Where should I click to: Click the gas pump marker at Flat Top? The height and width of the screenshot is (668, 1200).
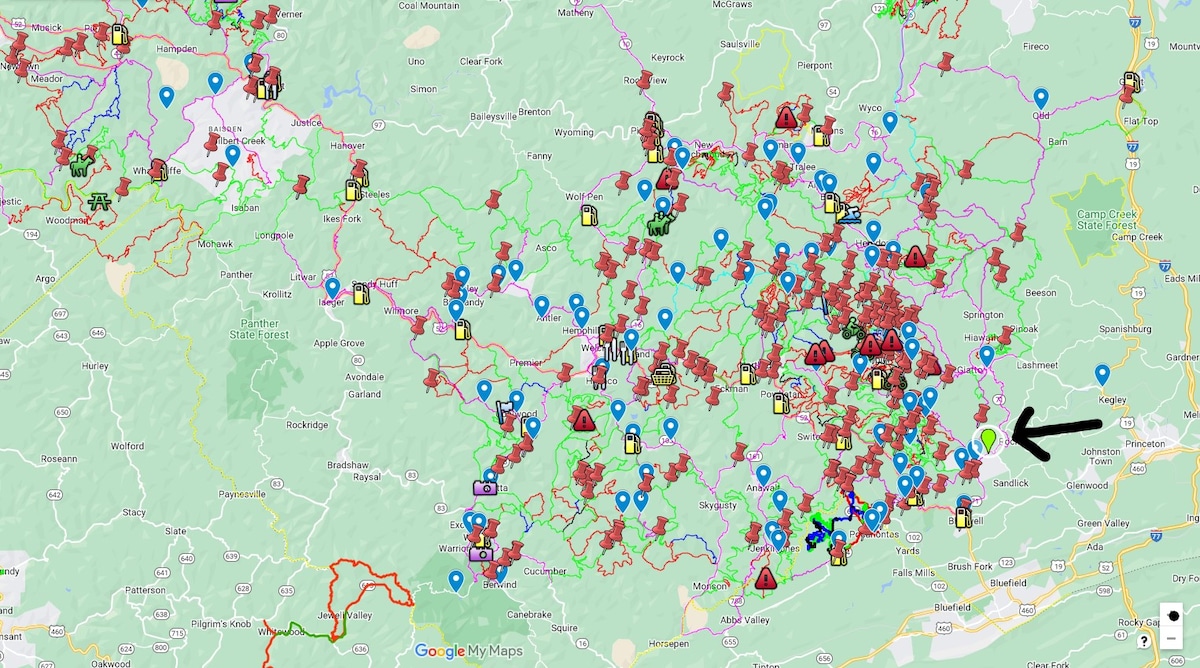[1131, 82]
